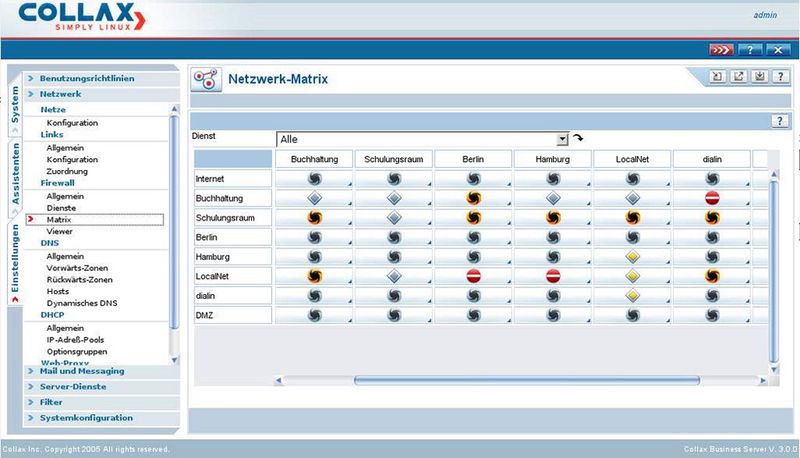The image size is (800, 458).
Task: Click the Hamburg row label
Action: (233, 257)
